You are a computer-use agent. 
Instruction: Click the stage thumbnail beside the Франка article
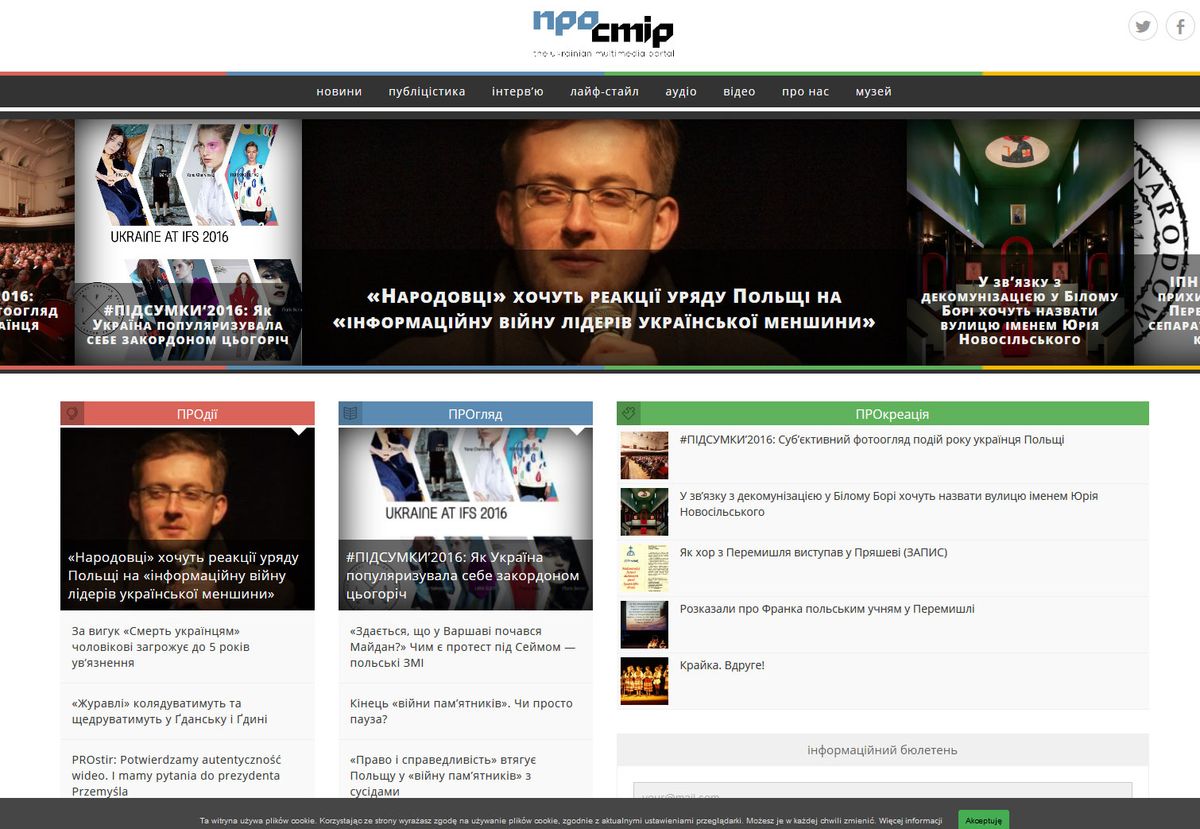pos(644,625)
